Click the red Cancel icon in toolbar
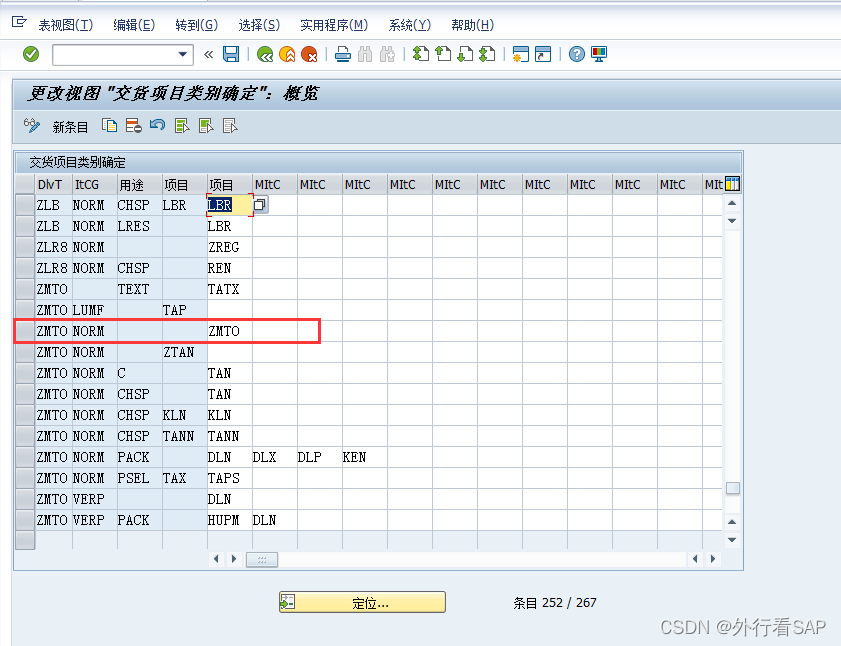Image resolution: width=841 pixels, height=646 pixels. tap(309, 54)
